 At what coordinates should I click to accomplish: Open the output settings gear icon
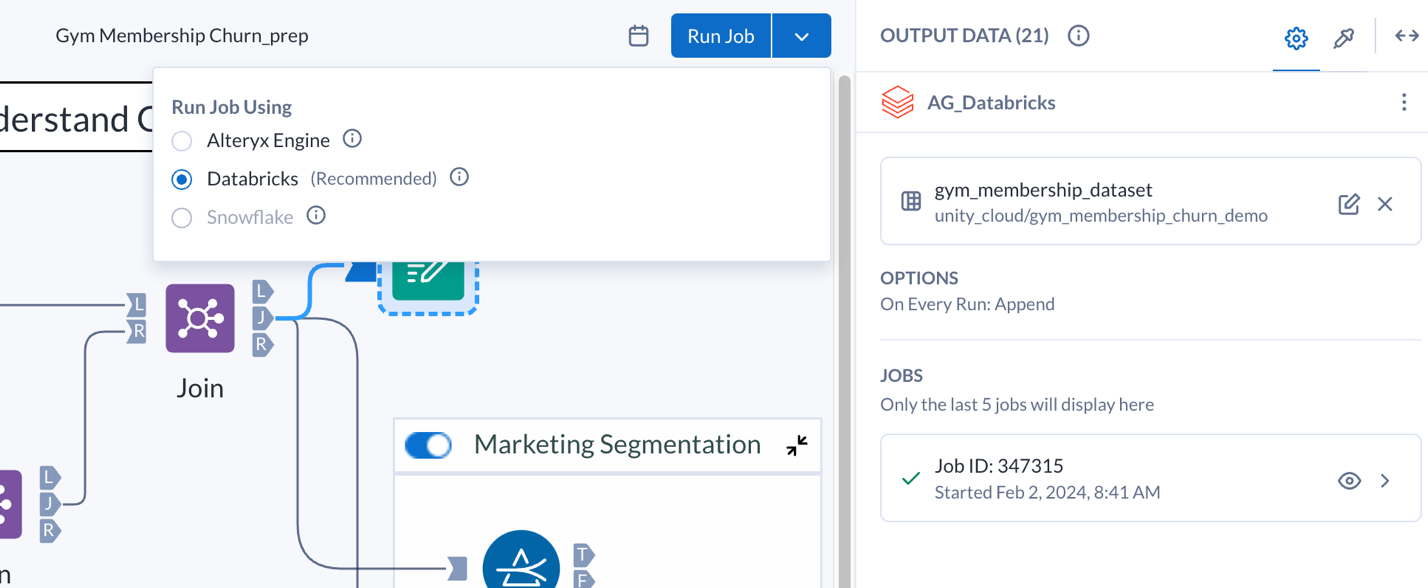(1296, 37)
